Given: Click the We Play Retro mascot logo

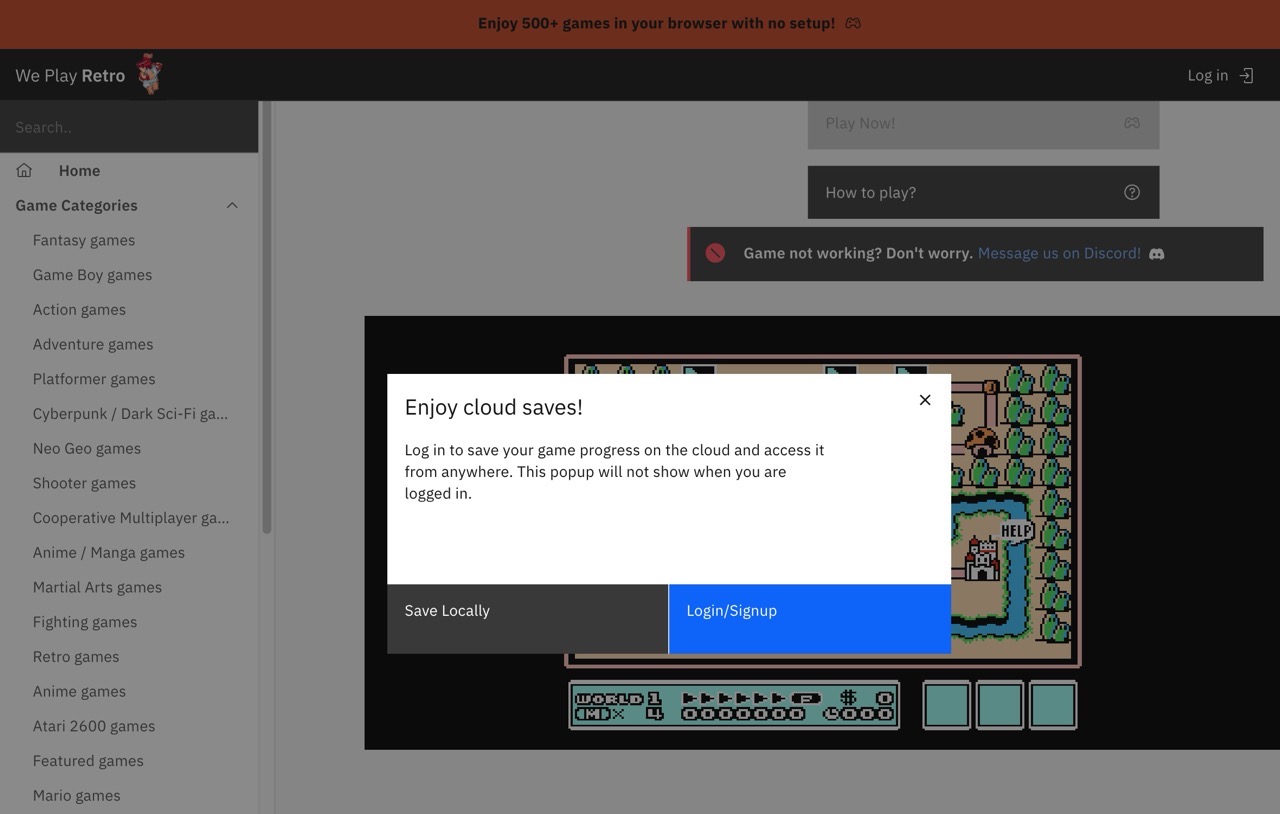Looking at the screenshot, I should tap(149, 74).
